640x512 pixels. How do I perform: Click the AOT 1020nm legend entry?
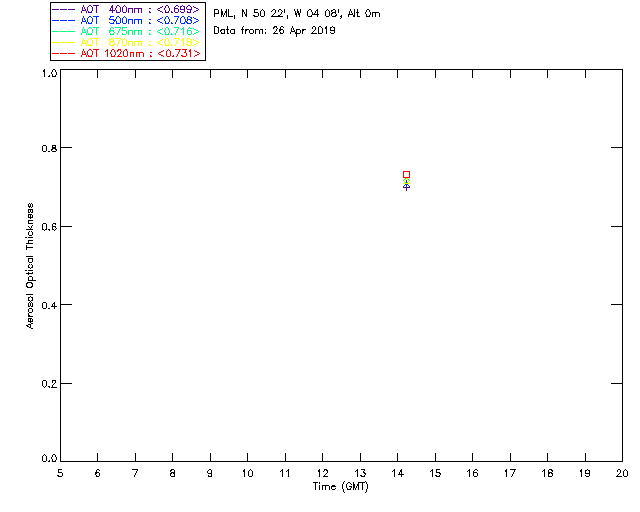click(126, 53)
